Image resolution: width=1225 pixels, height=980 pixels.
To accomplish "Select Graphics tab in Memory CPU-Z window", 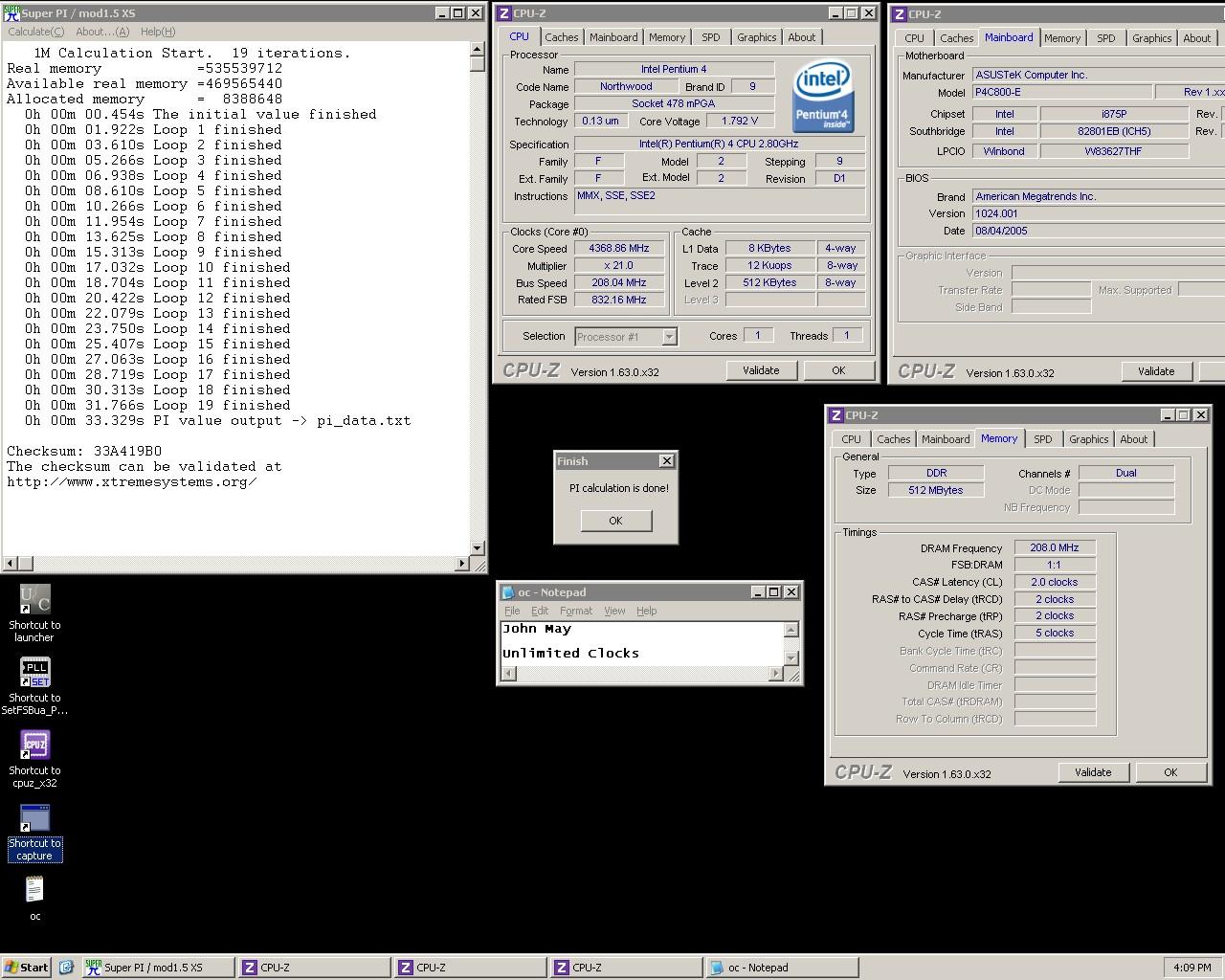I will (1089, 439).
